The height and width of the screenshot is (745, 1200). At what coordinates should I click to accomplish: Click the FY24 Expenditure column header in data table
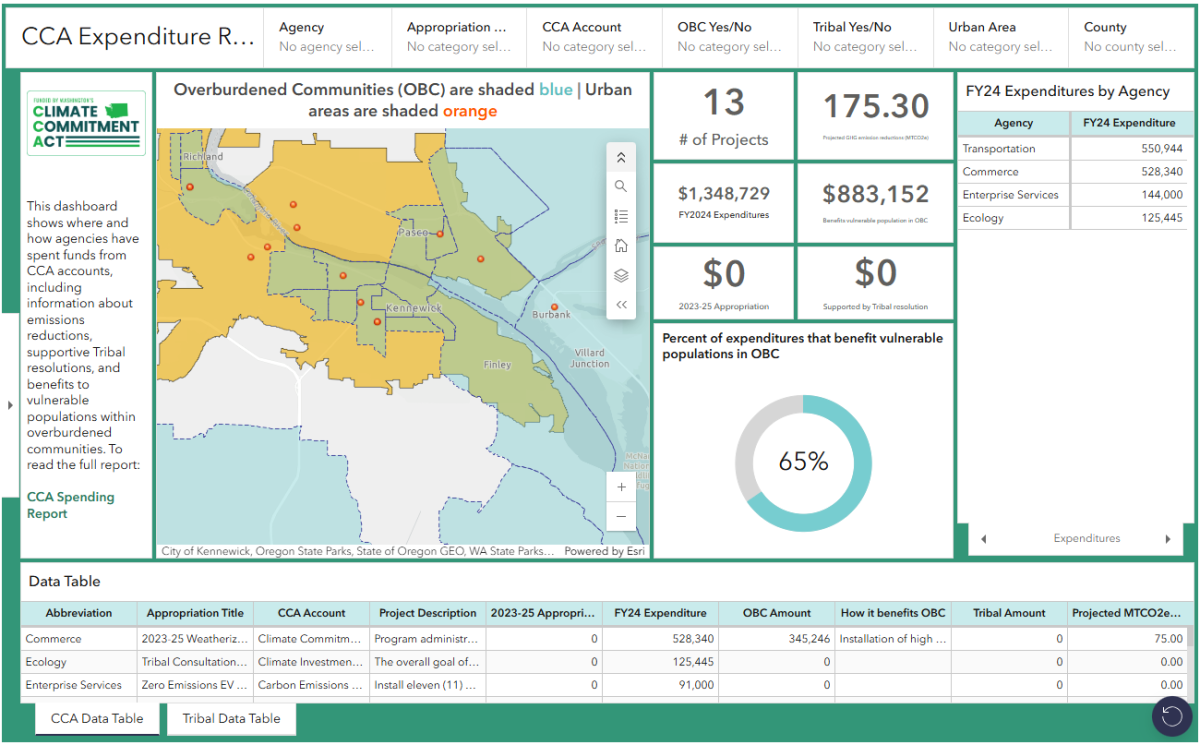click(x=660, y=613)
